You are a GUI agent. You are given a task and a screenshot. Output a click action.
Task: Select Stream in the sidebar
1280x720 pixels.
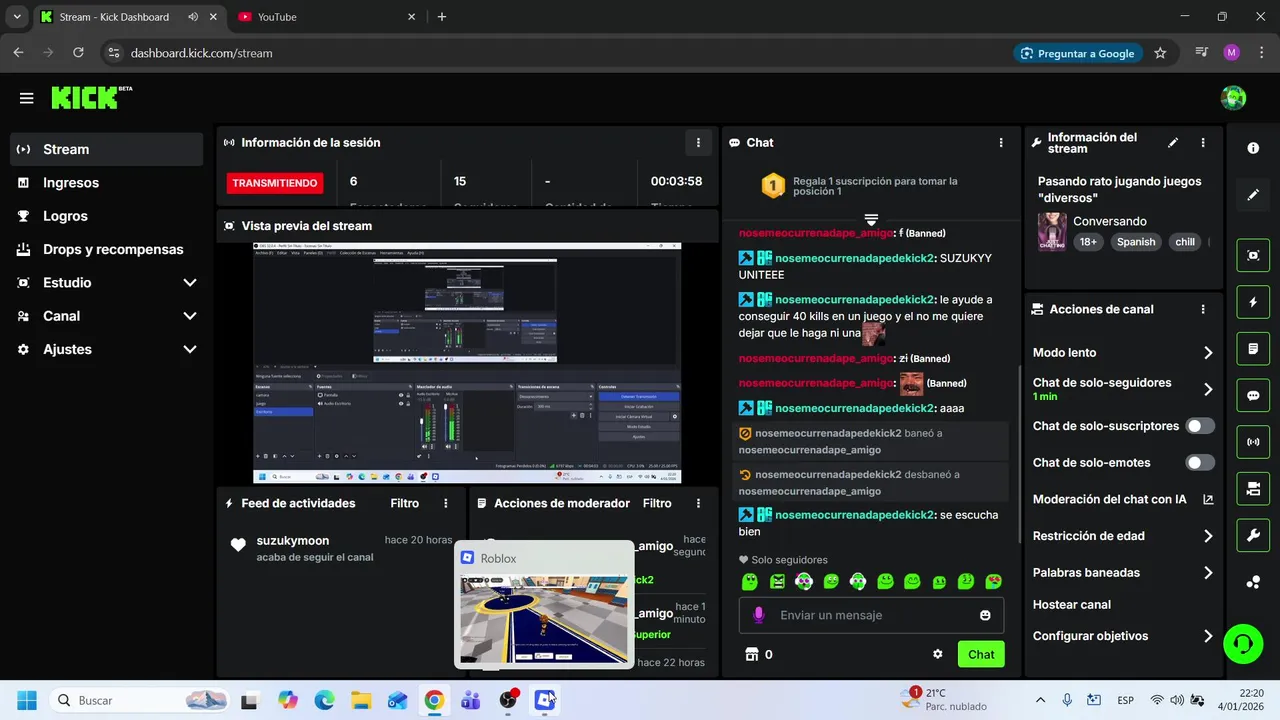pos(106,149)
